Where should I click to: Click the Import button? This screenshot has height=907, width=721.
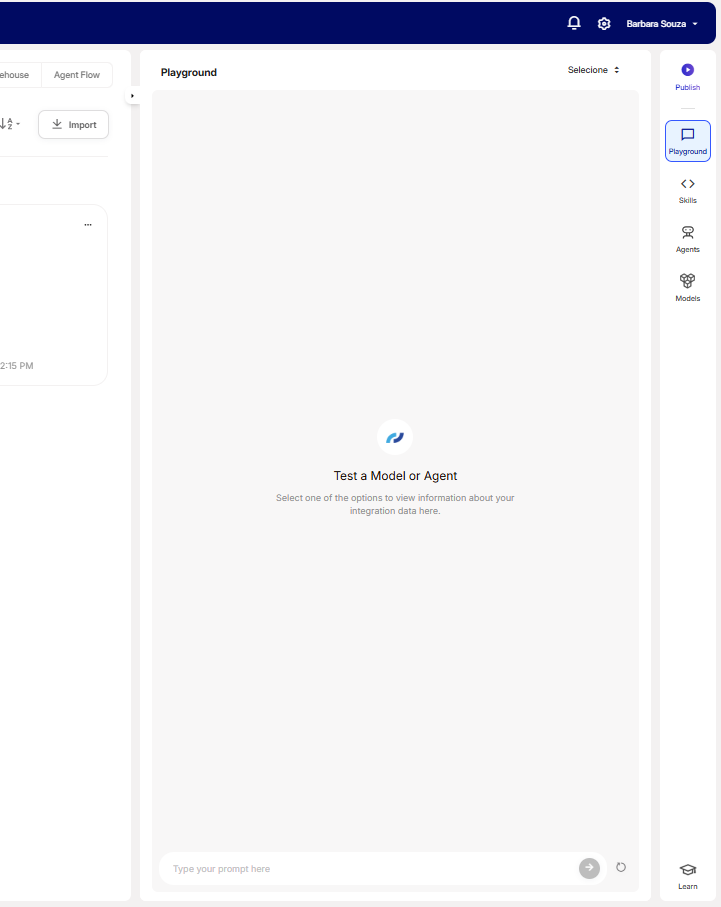click(73, 125)
